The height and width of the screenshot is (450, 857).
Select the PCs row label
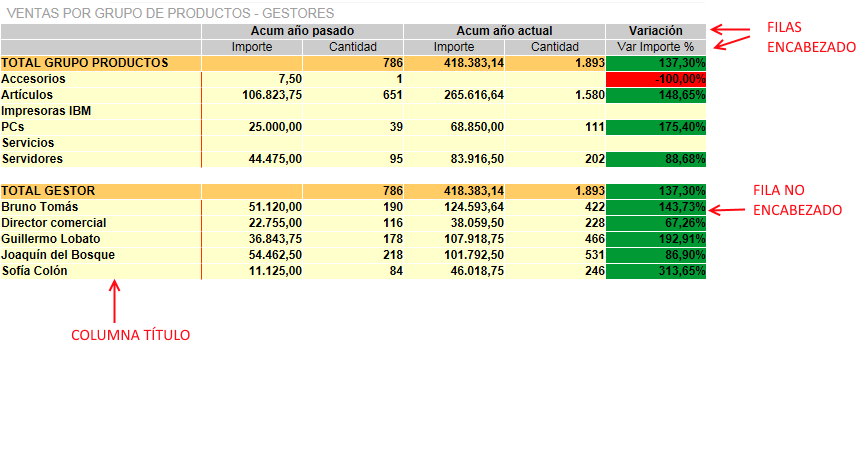pos(13,127)
